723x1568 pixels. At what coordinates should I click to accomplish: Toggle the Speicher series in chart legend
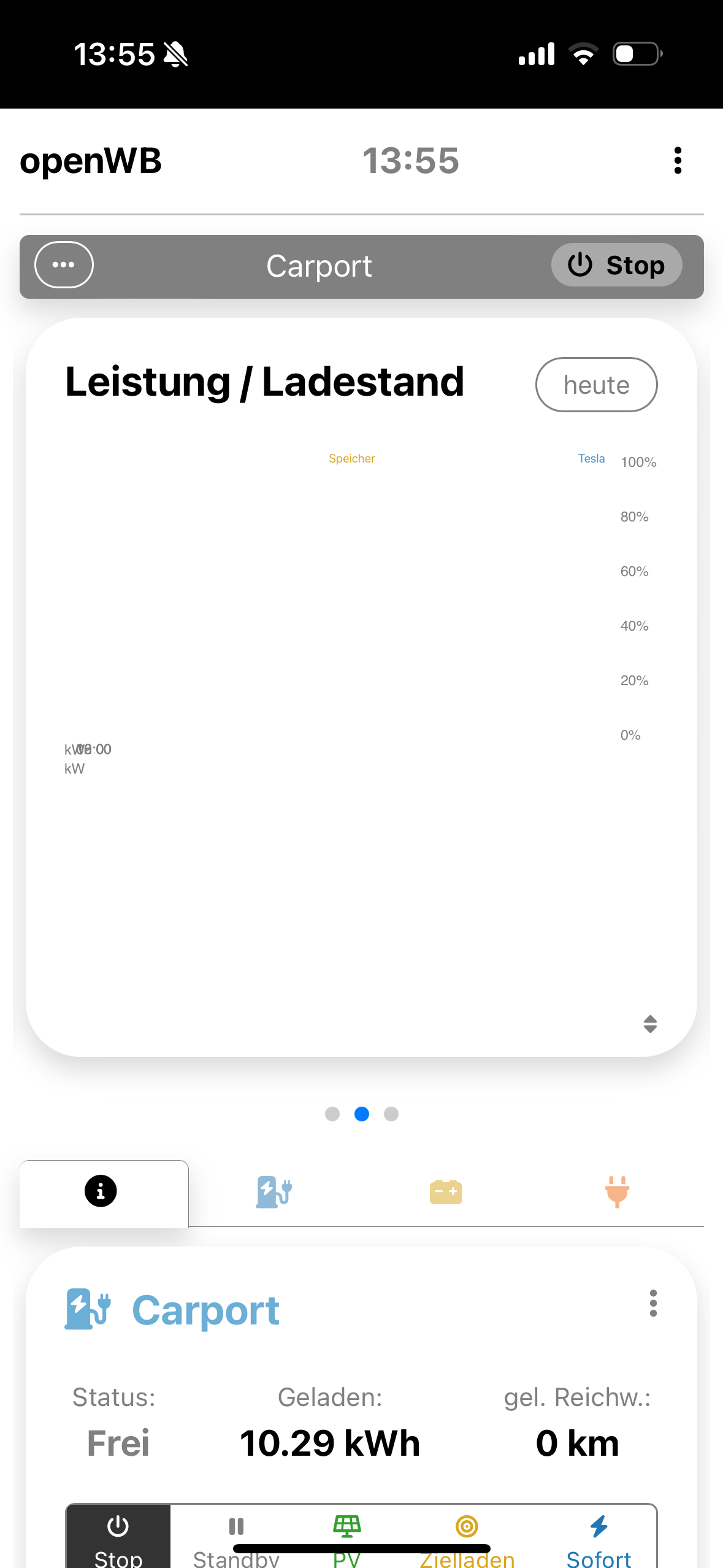(x=351, y=458)
